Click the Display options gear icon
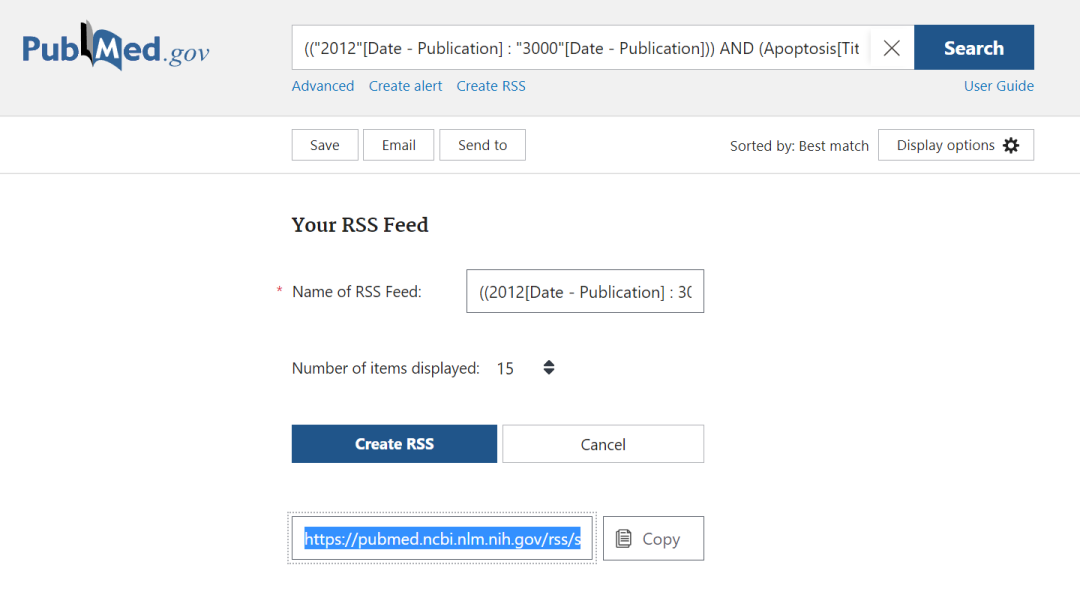The width and height of the screenshot is (1080, 607). tap(1011, 145)
